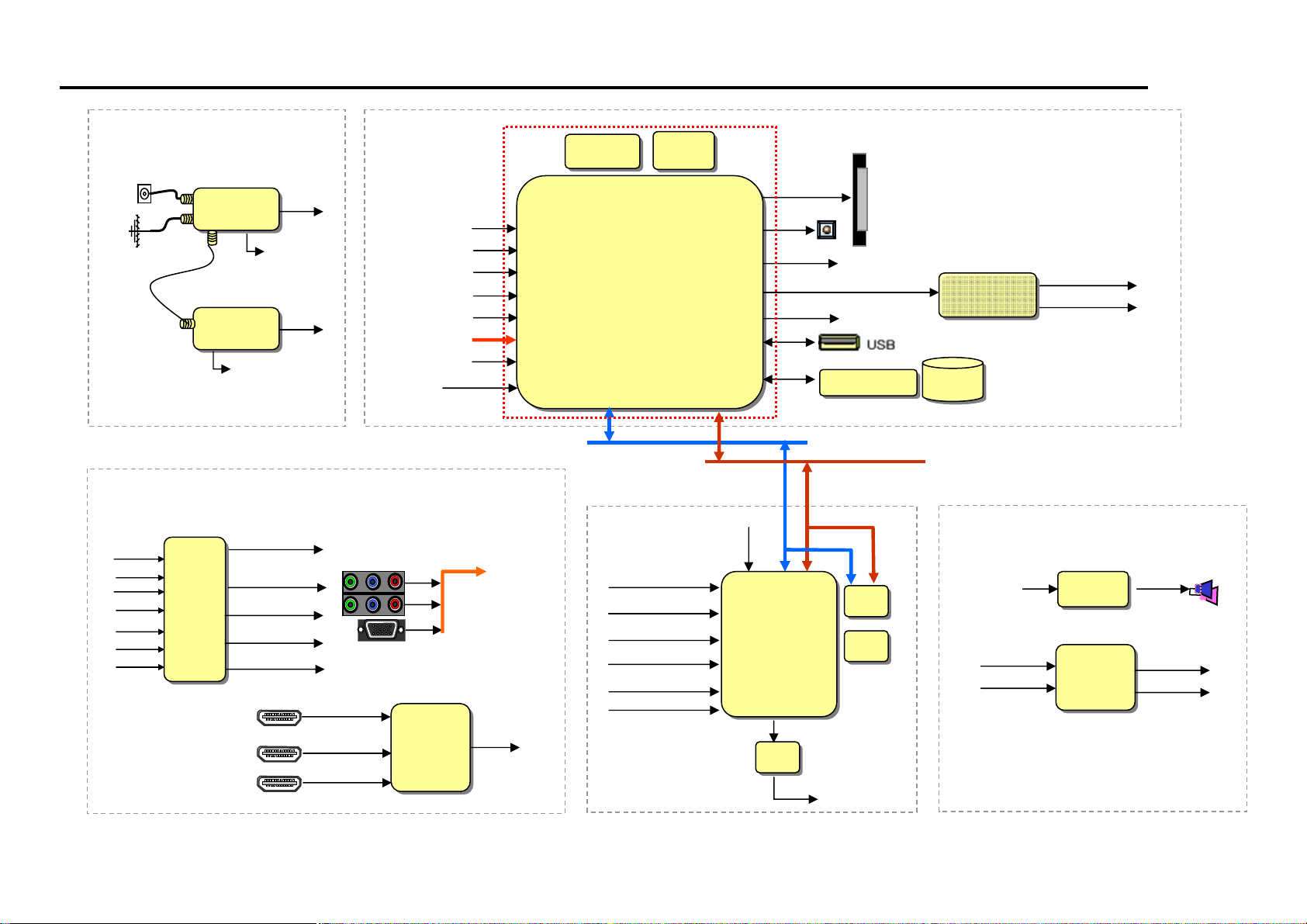This screenshot has height=924, width=1307.
Task: Select audio block with two outputs
Action: click(1096, 677)
